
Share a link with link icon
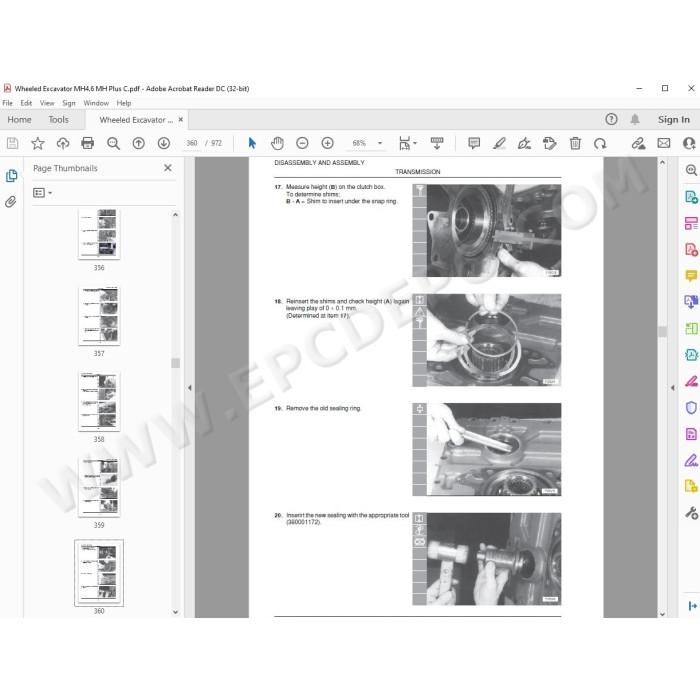(x=638, y=143)
